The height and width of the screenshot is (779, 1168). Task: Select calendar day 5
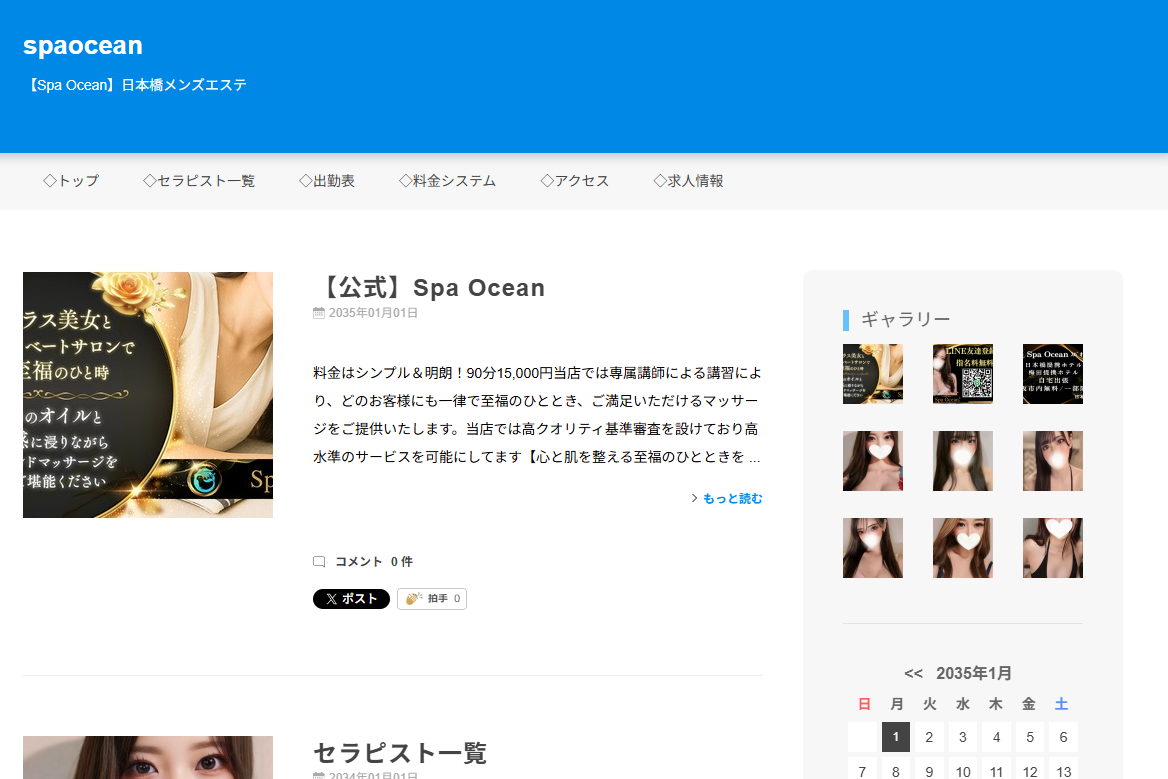click(x=1029, y=737)
